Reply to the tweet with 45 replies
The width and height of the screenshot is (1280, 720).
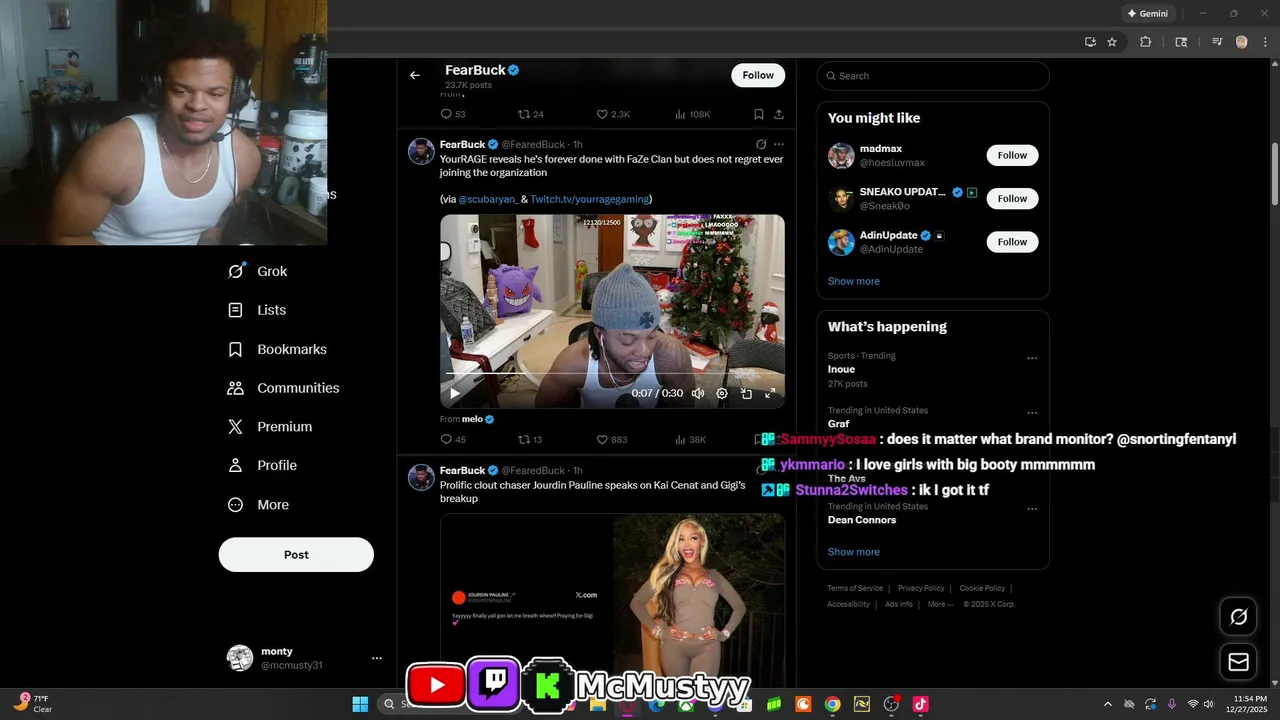point(453,439)
